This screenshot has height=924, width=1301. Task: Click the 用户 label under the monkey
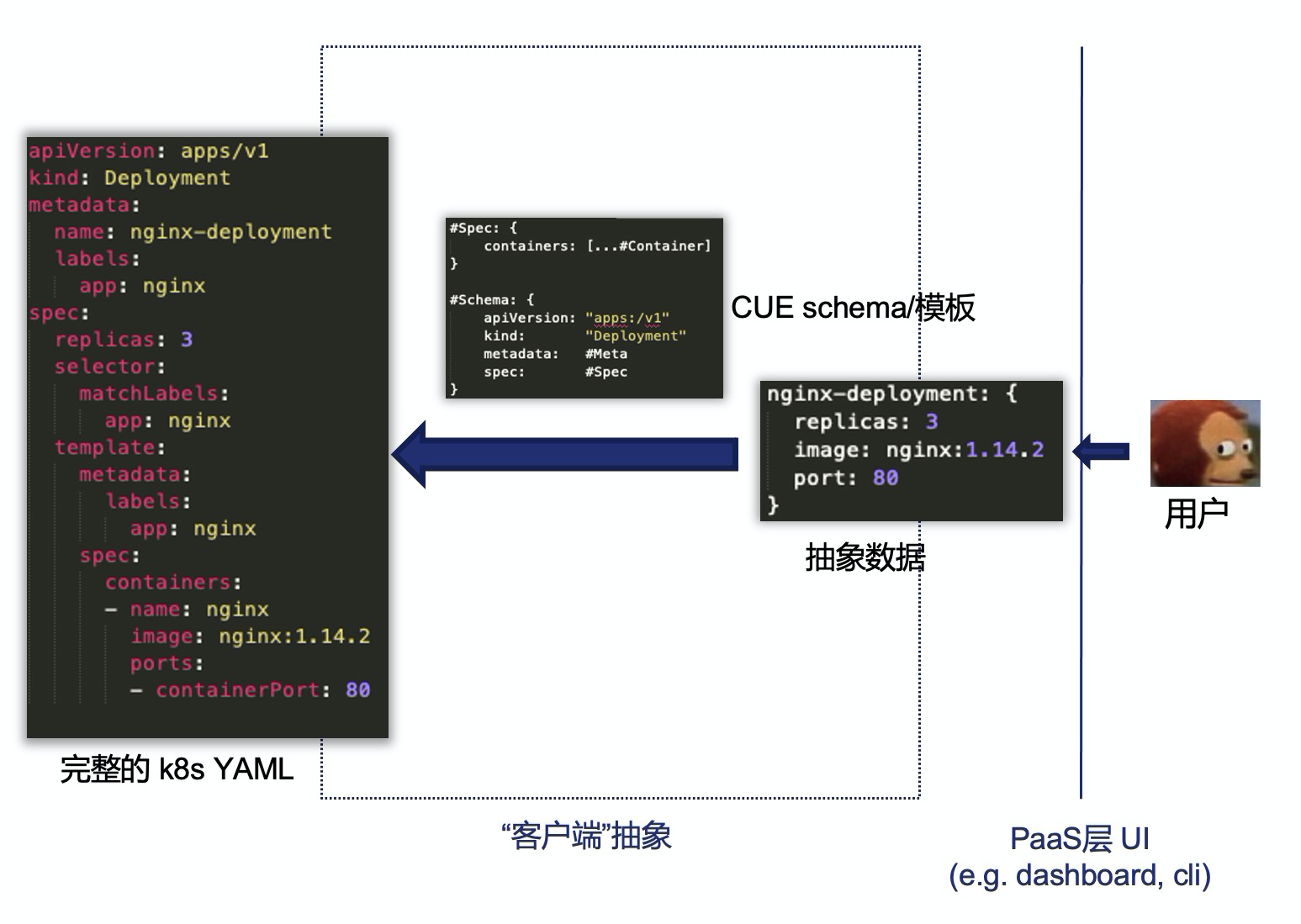tap(1196, 514)
